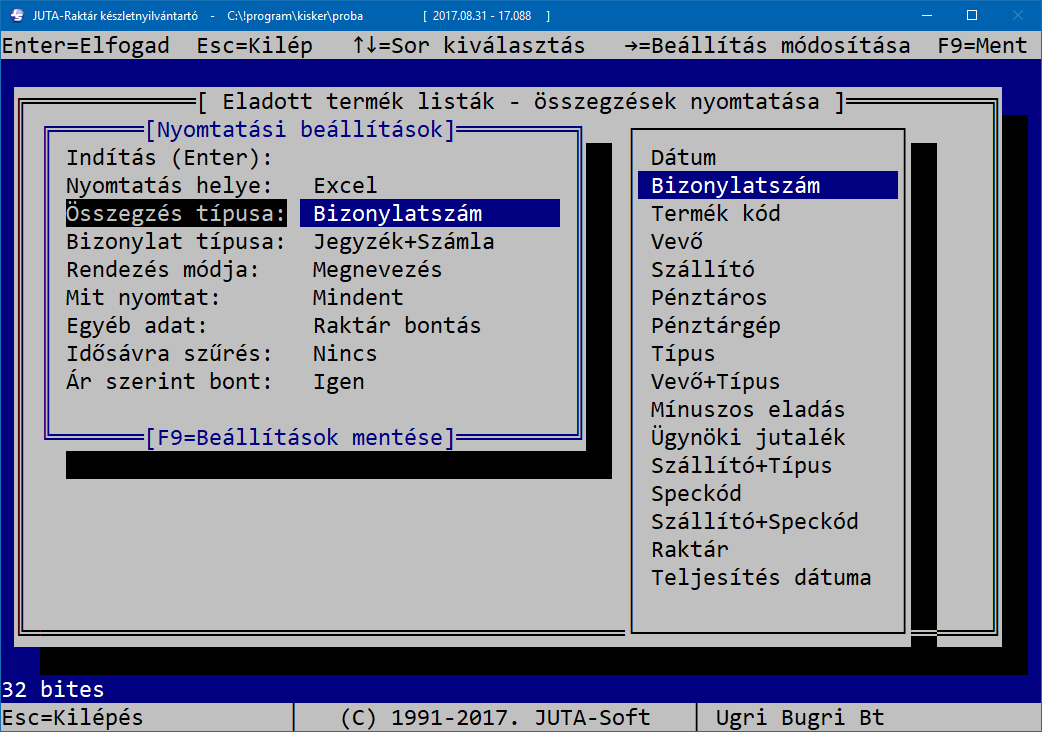Select the Vevő list option
This screenshot has height=732, width=1042.
677,242
